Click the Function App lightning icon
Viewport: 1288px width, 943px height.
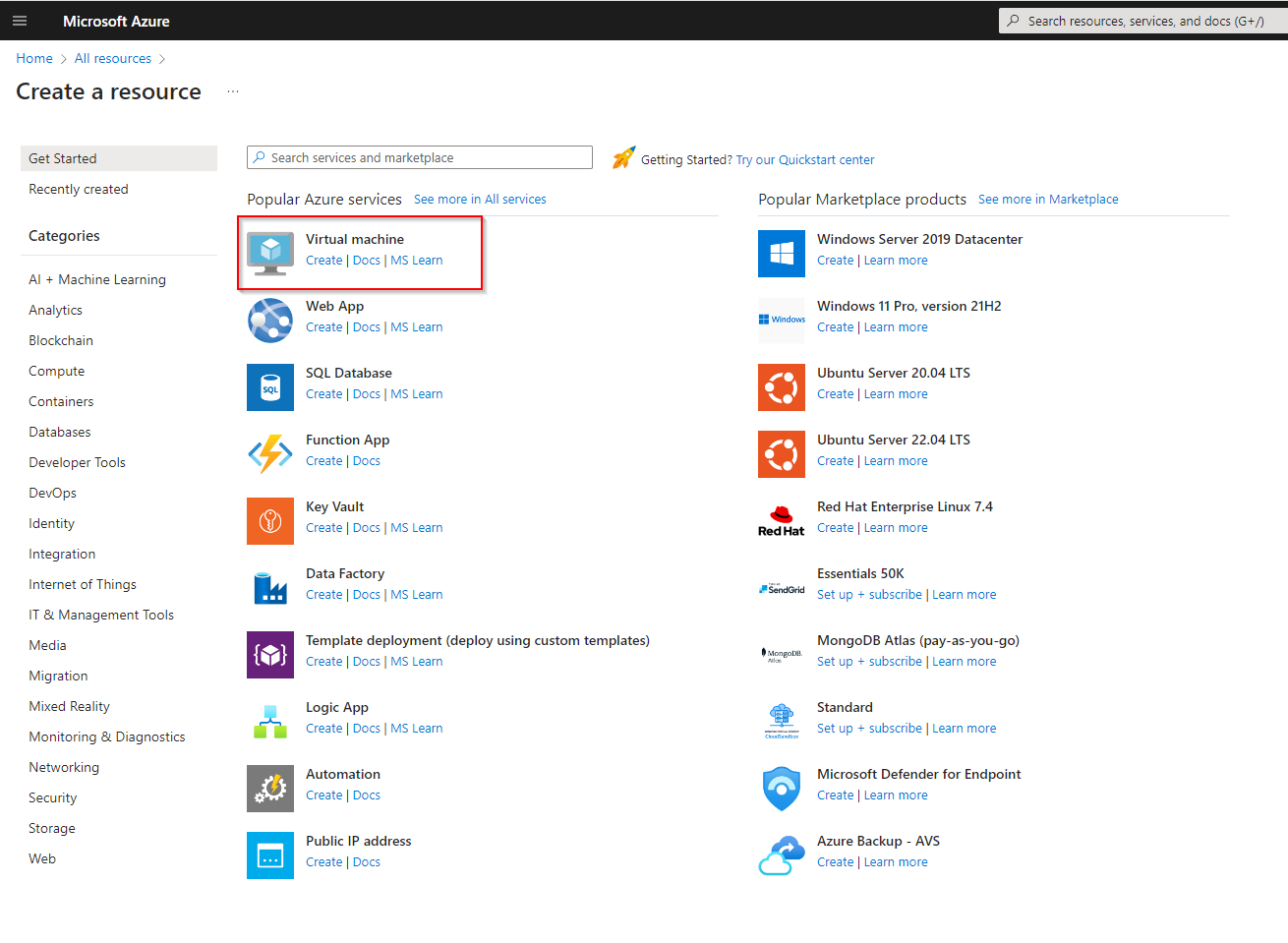tap(270, 453)
